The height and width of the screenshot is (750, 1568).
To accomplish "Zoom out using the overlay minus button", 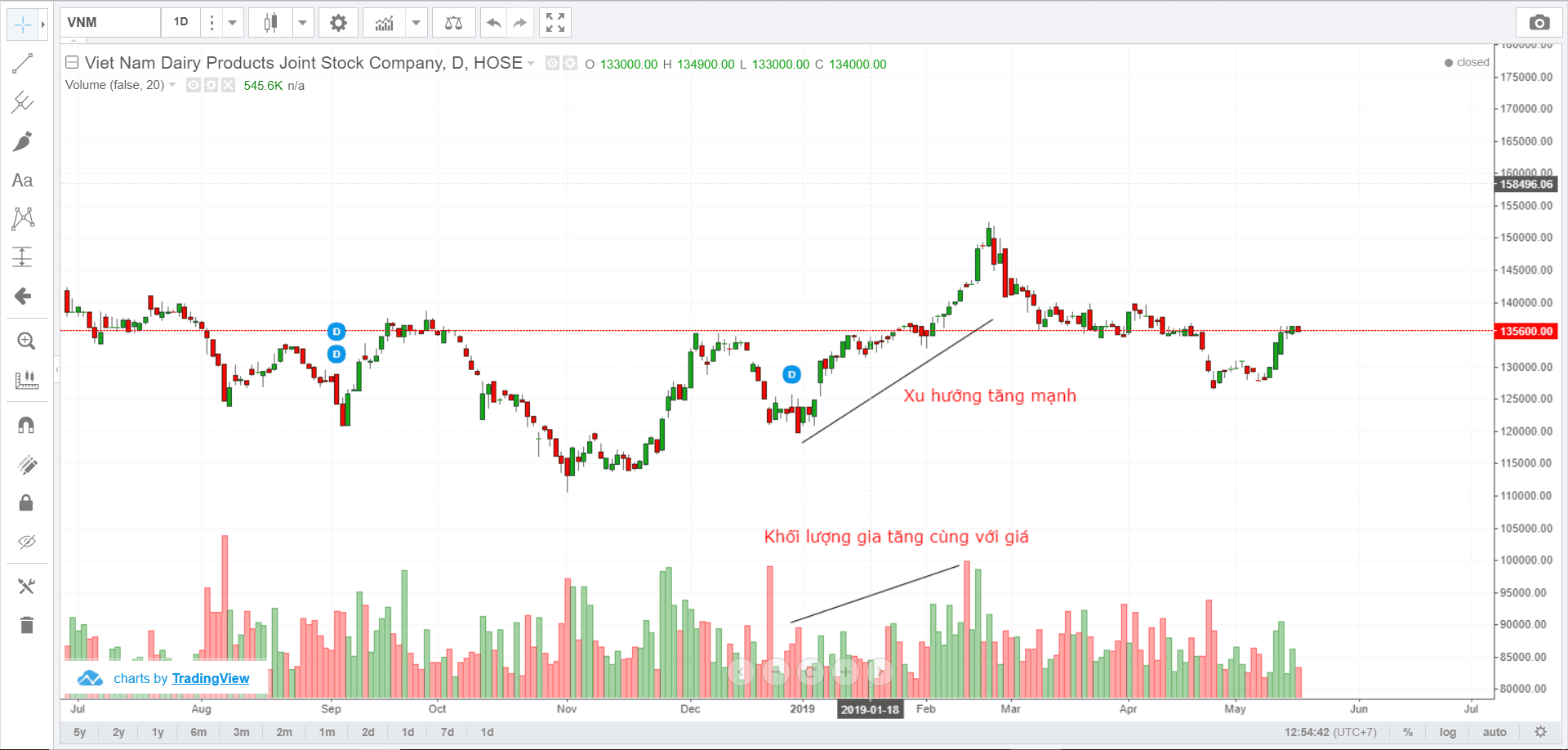I will [777, 672].
